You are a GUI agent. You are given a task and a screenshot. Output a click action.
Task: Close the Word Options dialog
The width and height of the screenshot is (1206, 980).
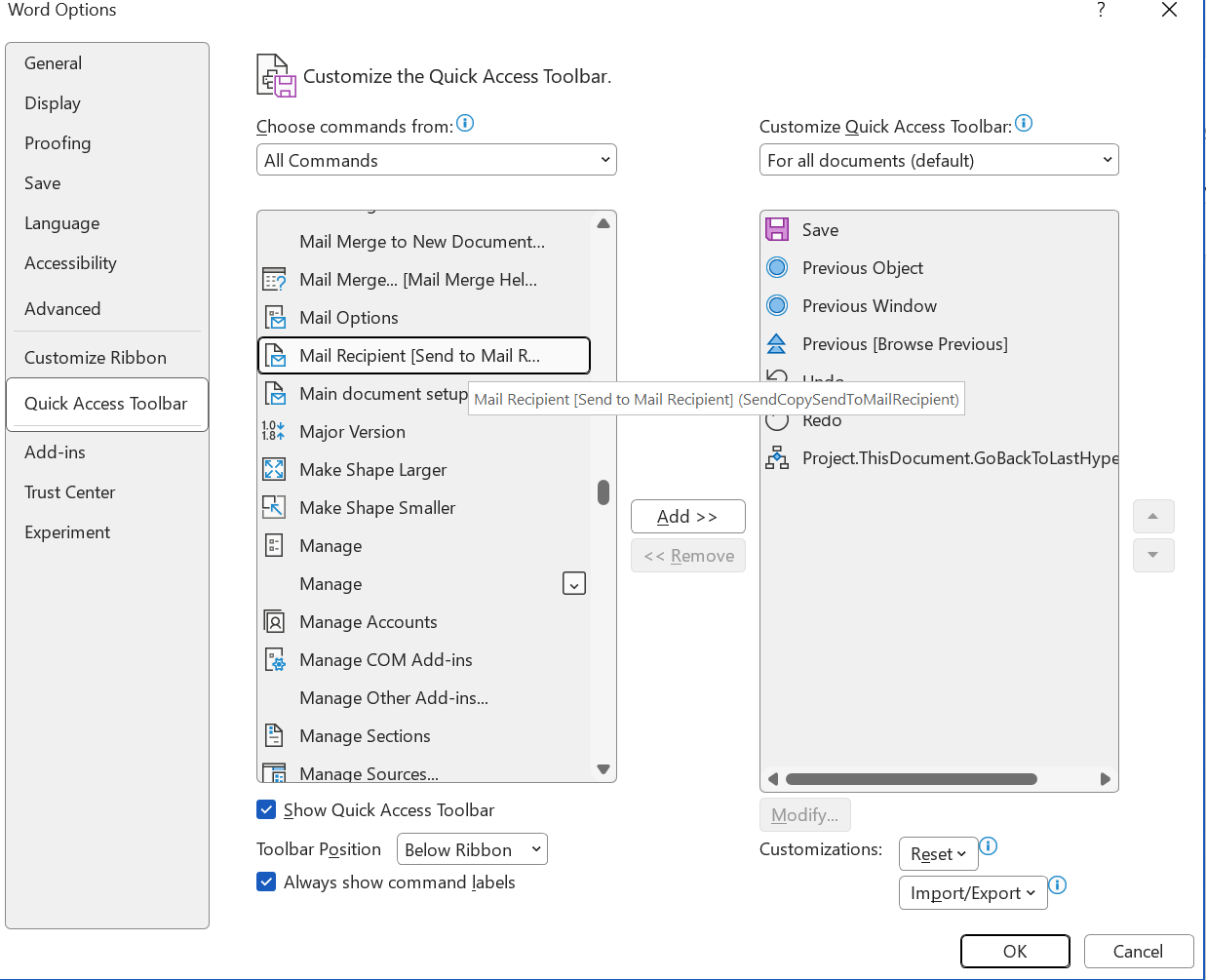coord(1170,10)
